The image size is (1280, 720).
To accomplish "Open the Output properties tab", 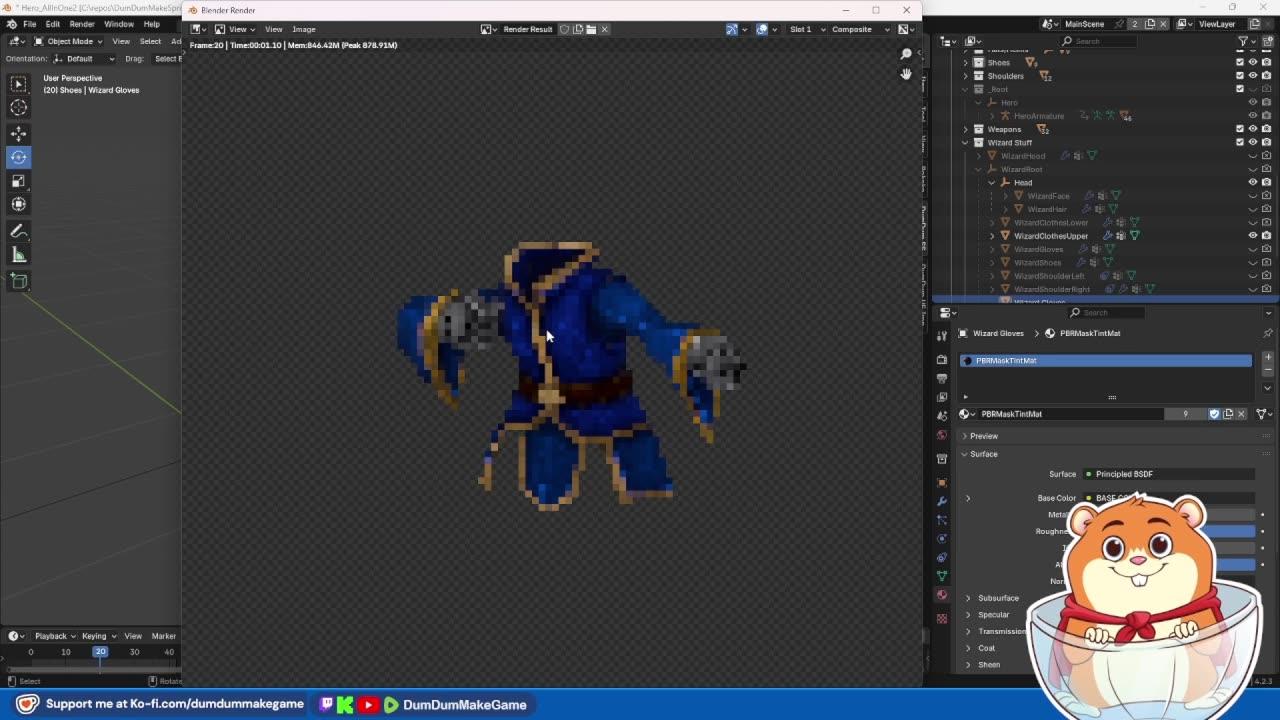I will [x=942, y=378].
